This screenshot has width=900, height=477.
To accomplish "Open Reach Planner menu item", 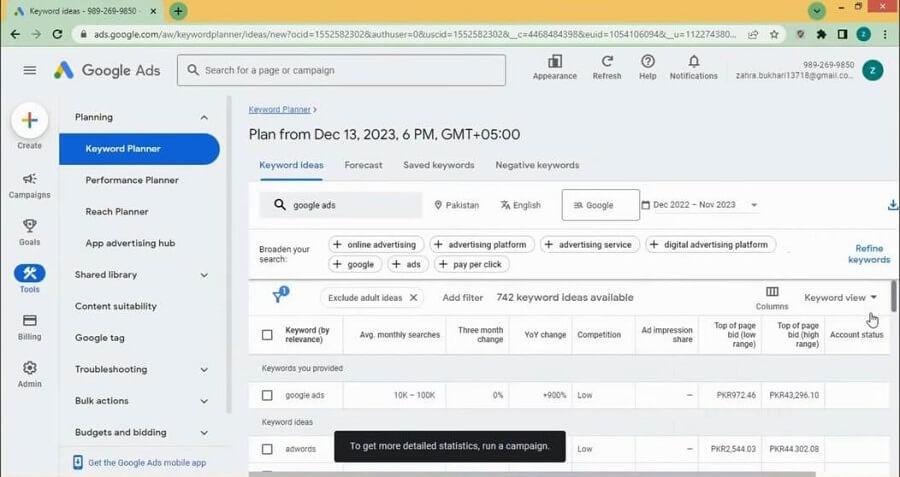I will point(117,212).
